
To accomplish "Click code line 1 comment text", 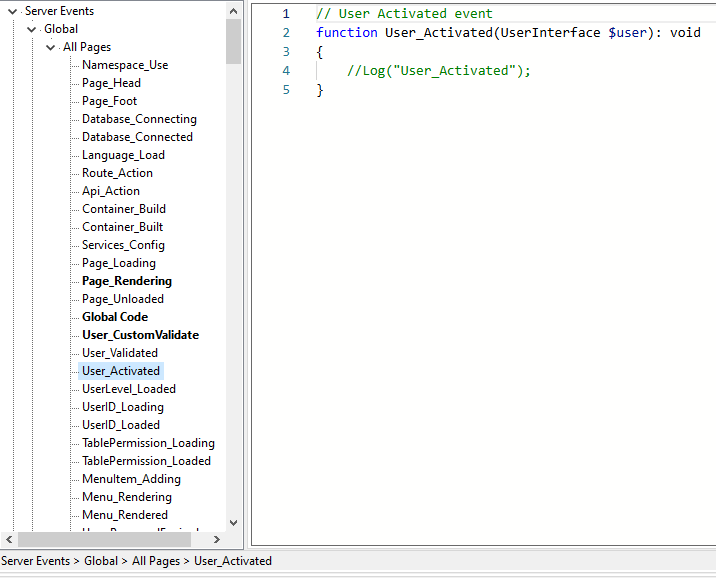I will (404, 14).
